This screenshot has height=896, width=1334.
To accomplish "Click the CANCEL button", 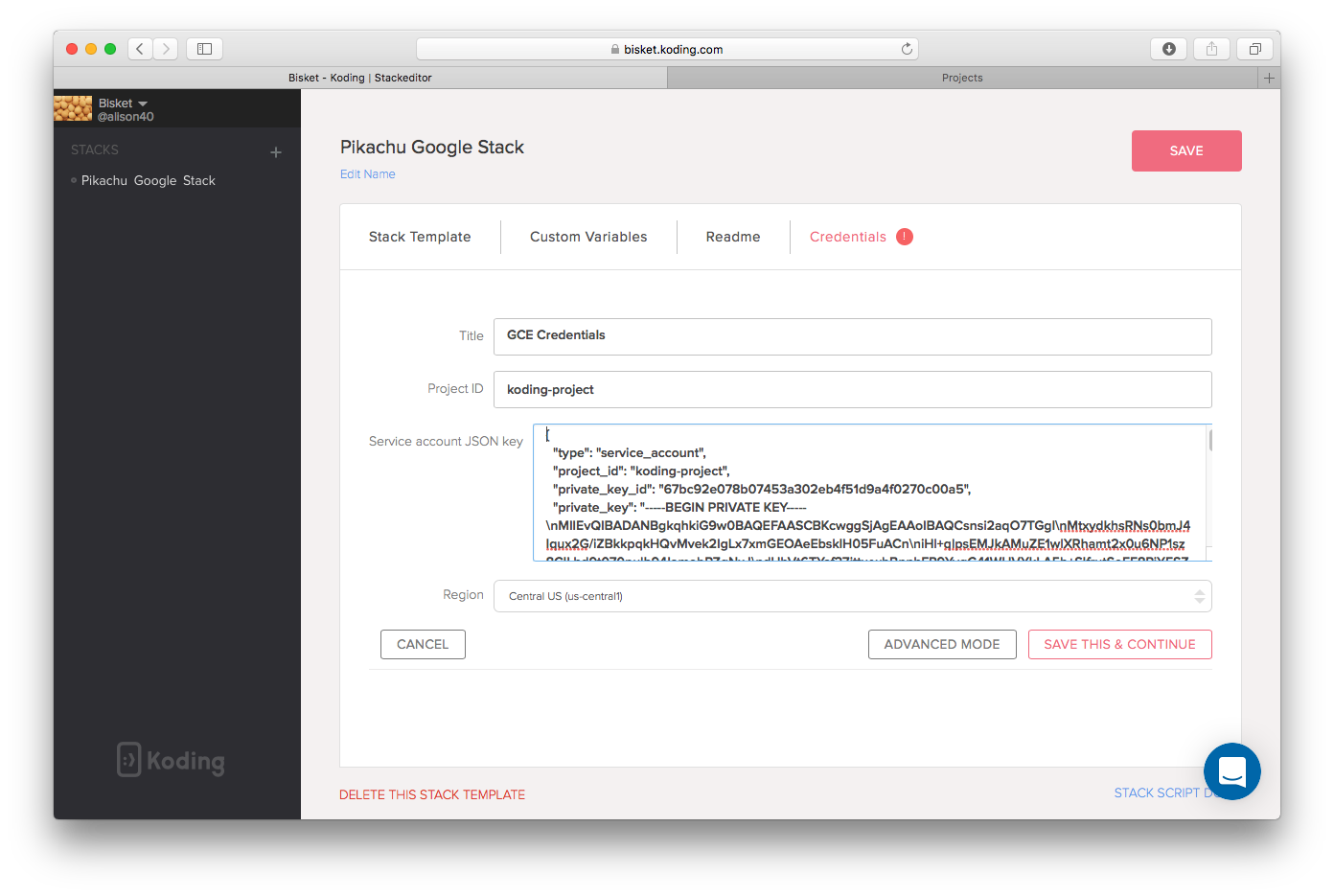I will pyautogui.click(x=423, y=644).
